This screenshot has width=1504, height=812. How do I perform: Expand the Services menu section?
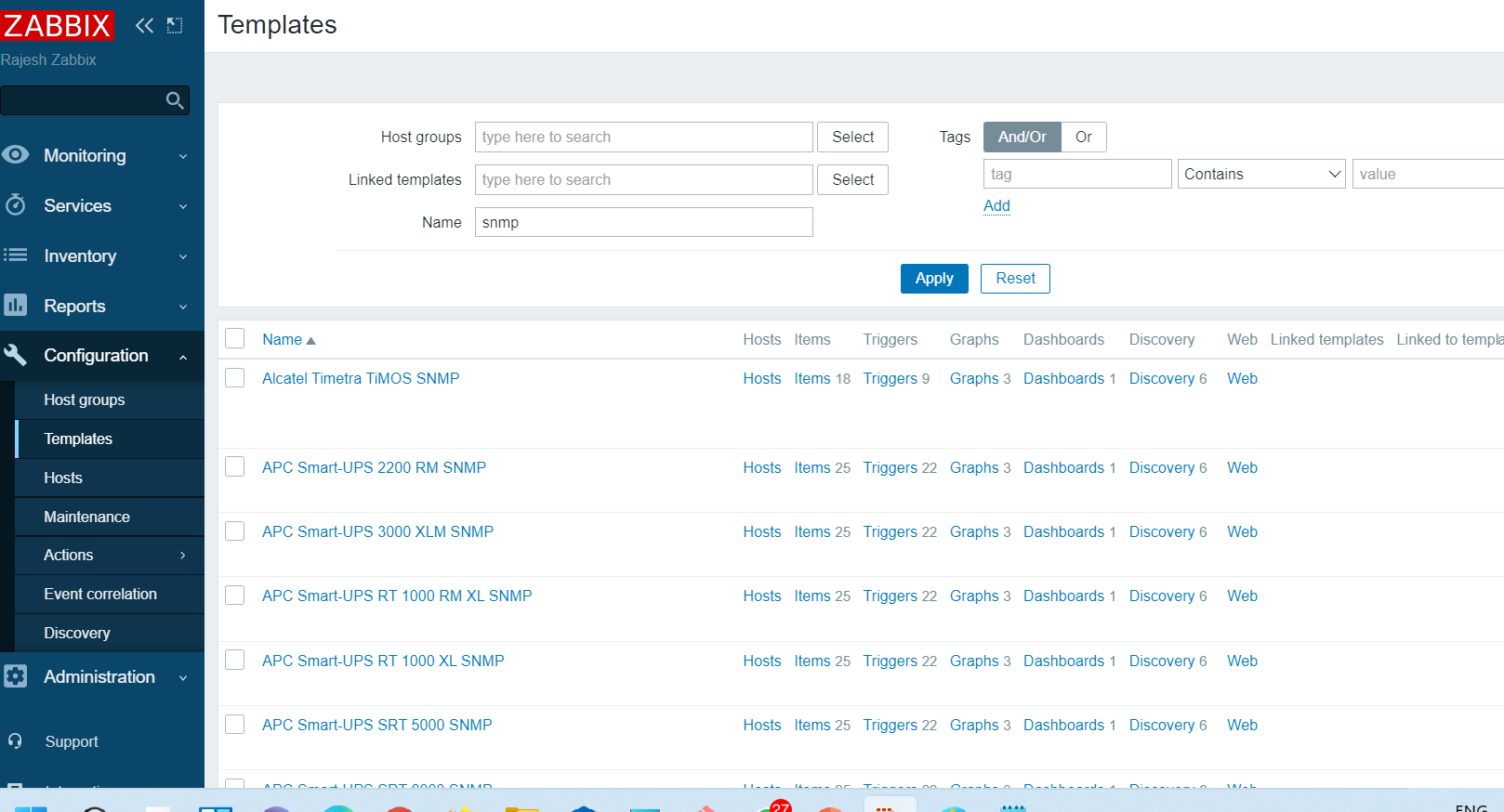(183, 206)
